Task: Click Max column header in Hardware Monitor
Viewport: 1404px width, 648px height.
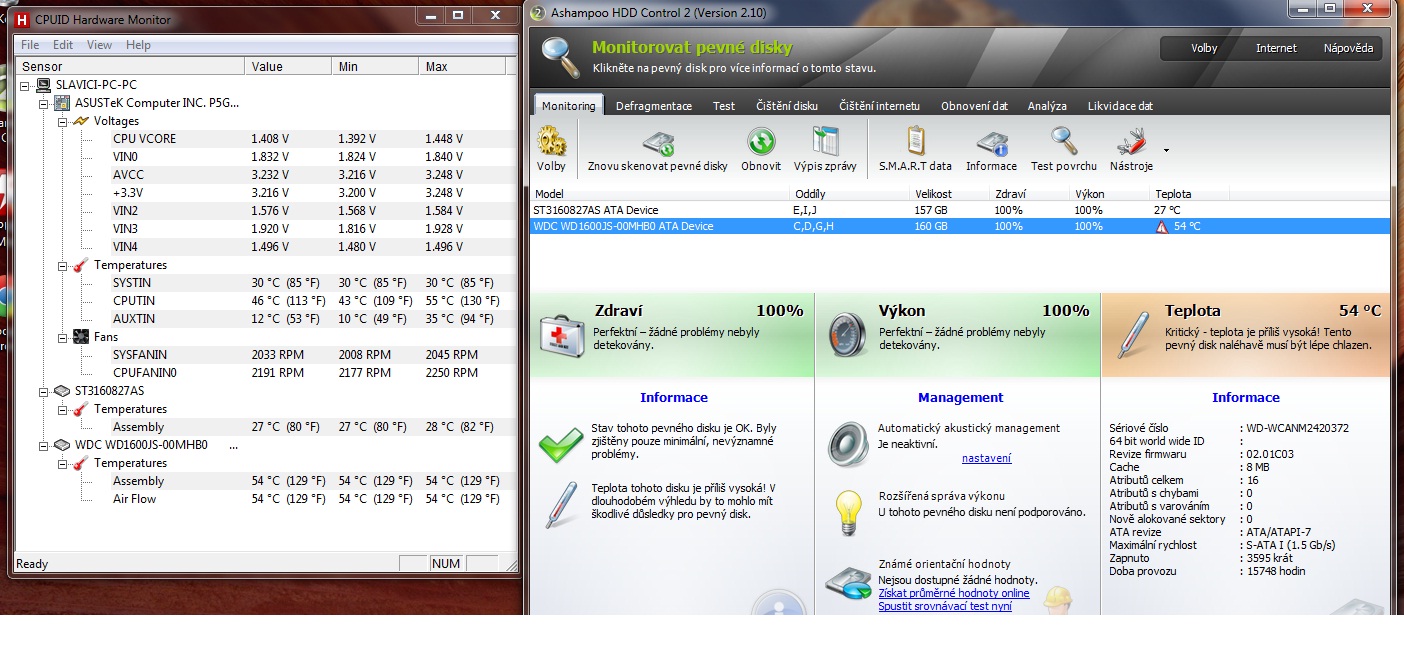Action: [462, 67]
